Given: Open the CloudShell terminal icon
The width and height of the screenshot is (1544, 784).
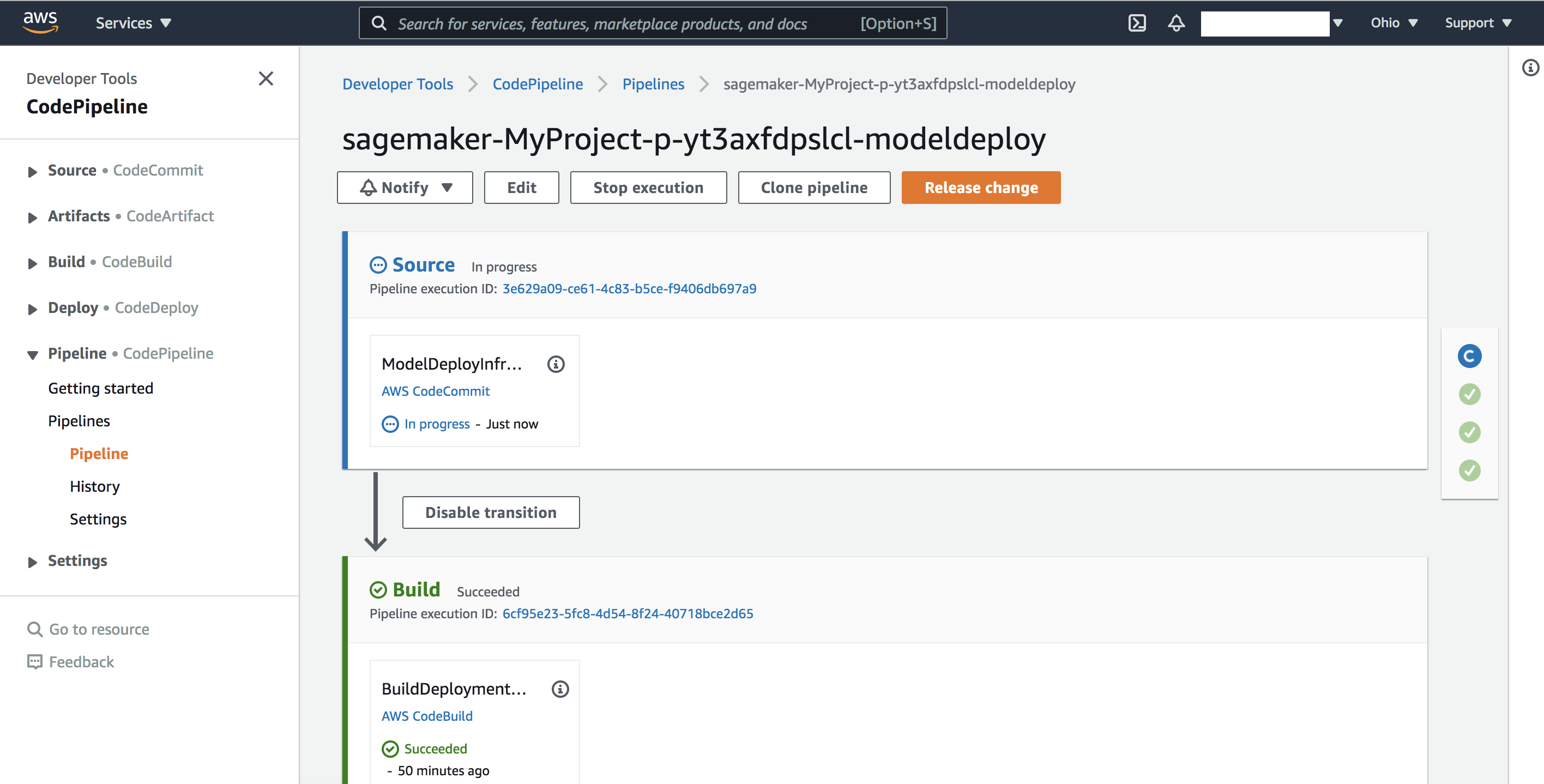Looking at the screenshot, I should click(x=1136, y=23).
